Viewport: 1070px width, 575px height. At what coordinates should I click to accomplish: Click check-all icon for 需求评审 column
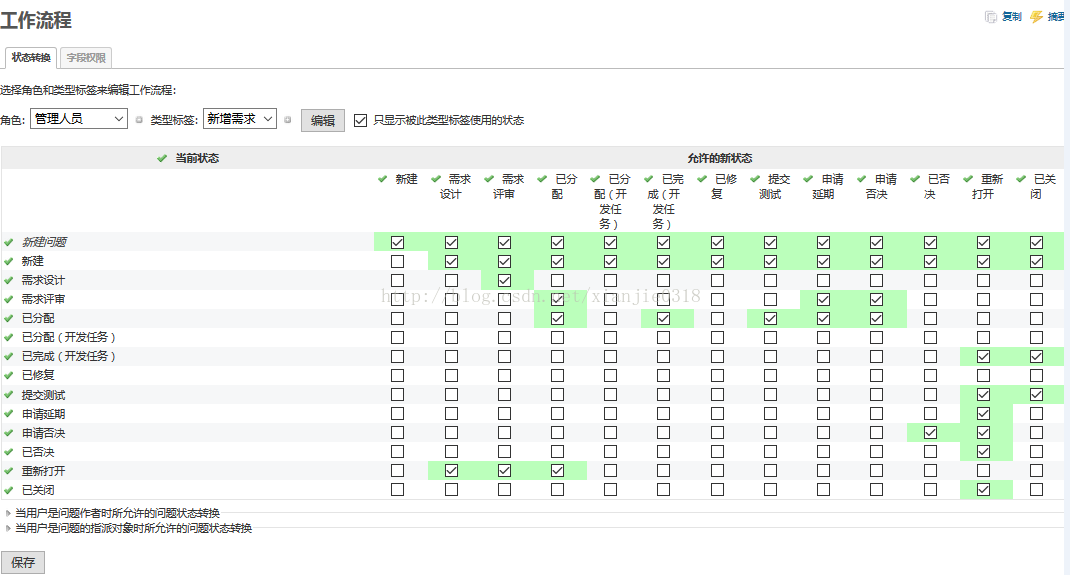coord(489,179)
